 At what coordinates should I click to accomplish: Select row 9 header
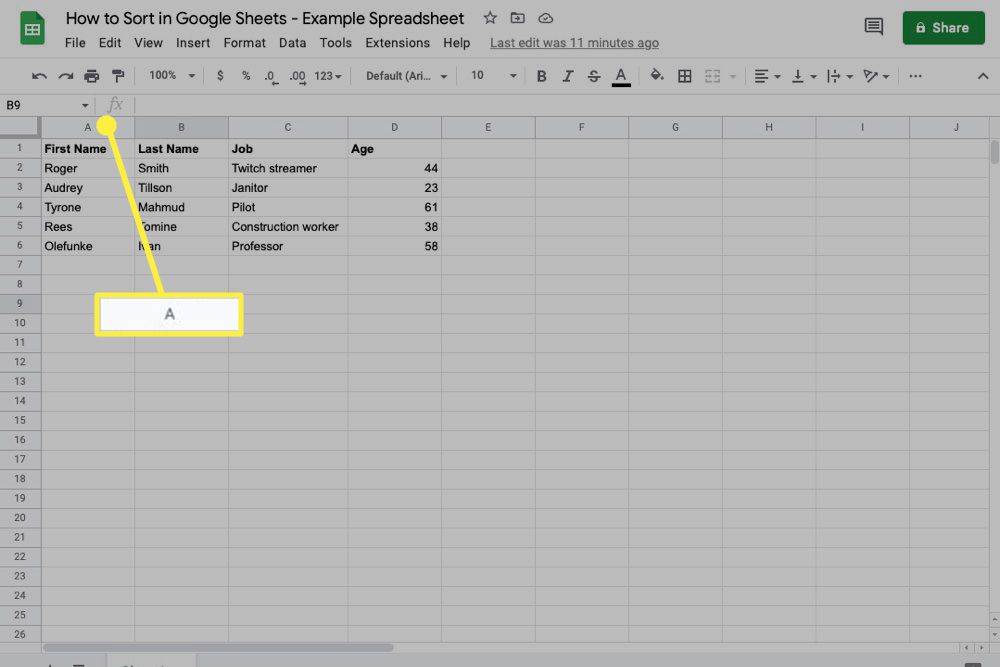(20, 304)
